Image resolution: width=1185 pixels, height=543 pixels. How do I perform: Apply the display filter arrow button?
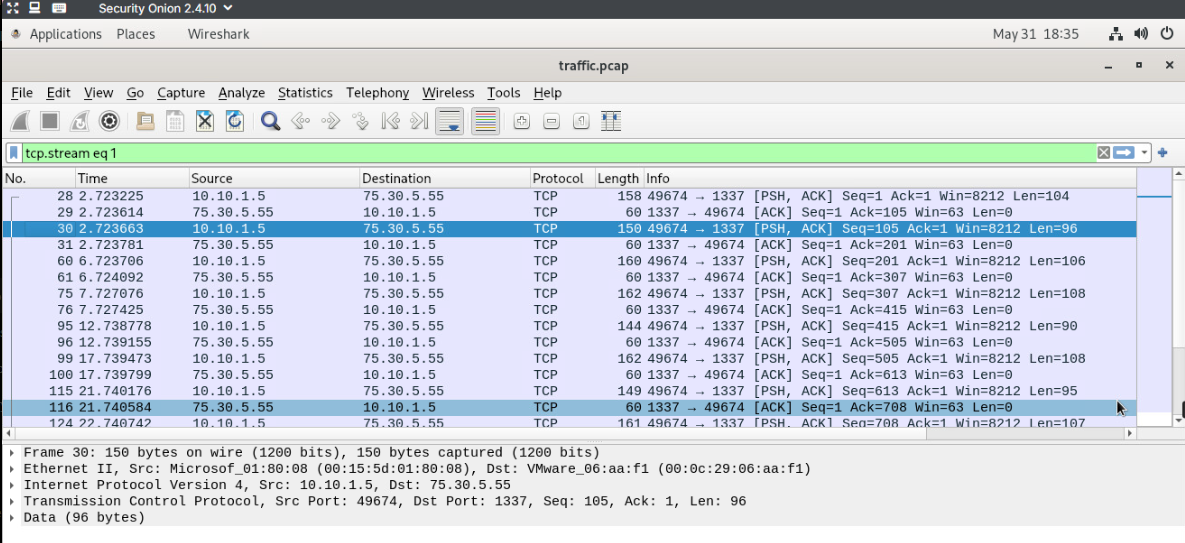tap(1124, 153)
